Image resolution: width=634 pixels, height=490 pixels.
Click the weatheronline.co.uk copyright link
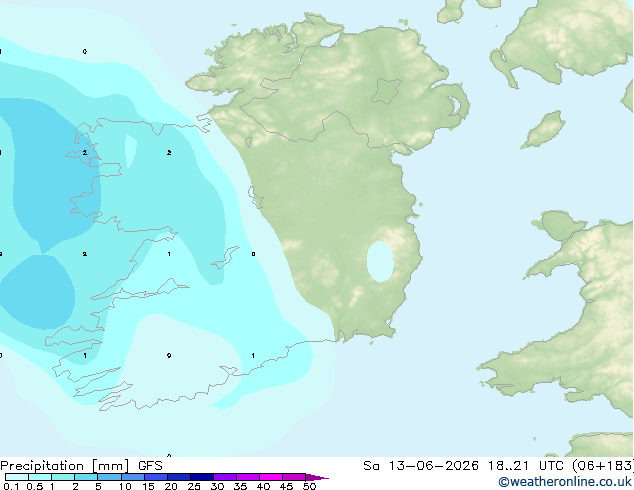[x=565, y=482]
